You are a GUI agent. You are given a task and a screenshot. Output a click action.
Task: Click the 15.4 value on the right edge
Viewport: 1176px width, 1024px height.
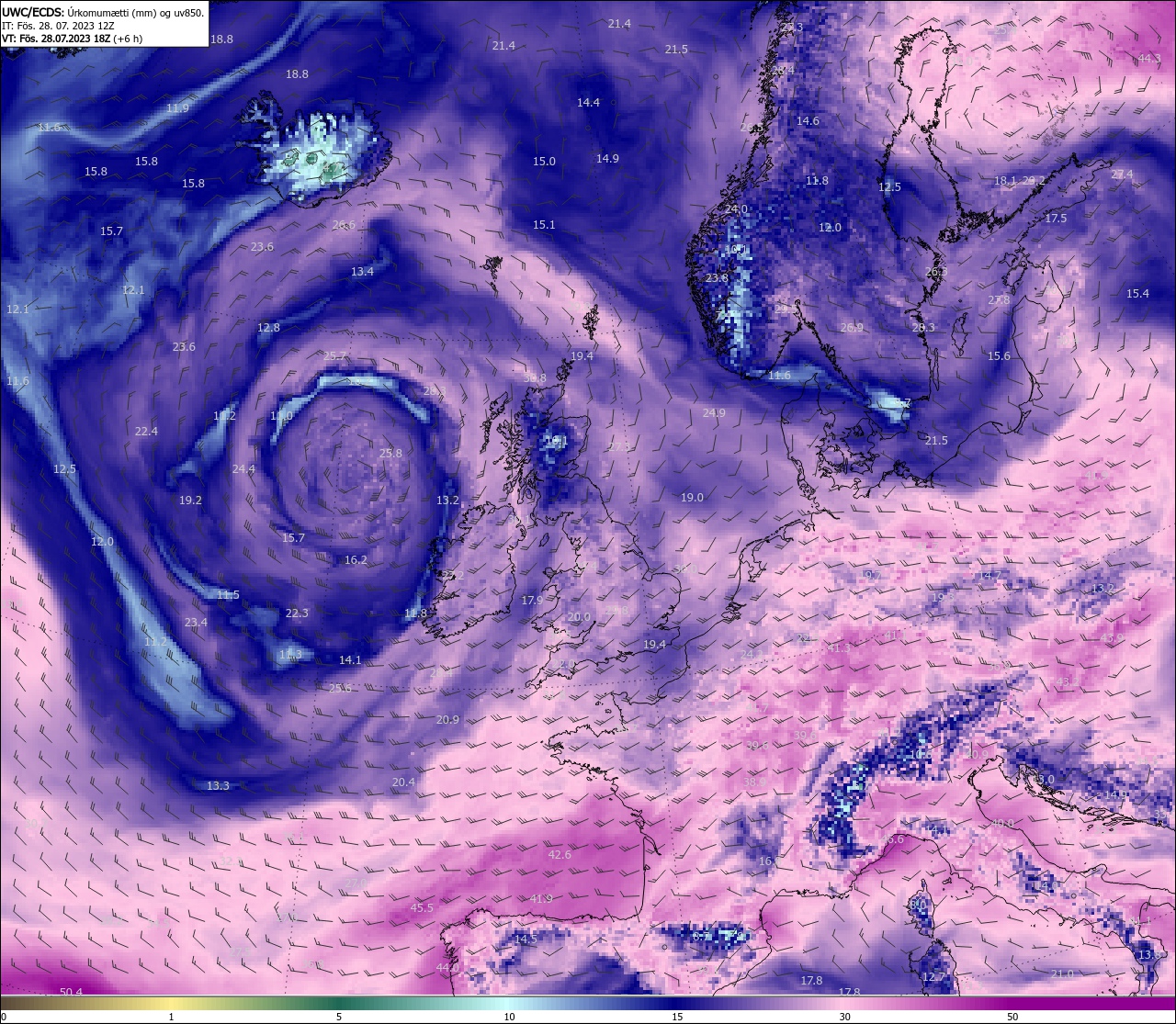pos(1137,293)
